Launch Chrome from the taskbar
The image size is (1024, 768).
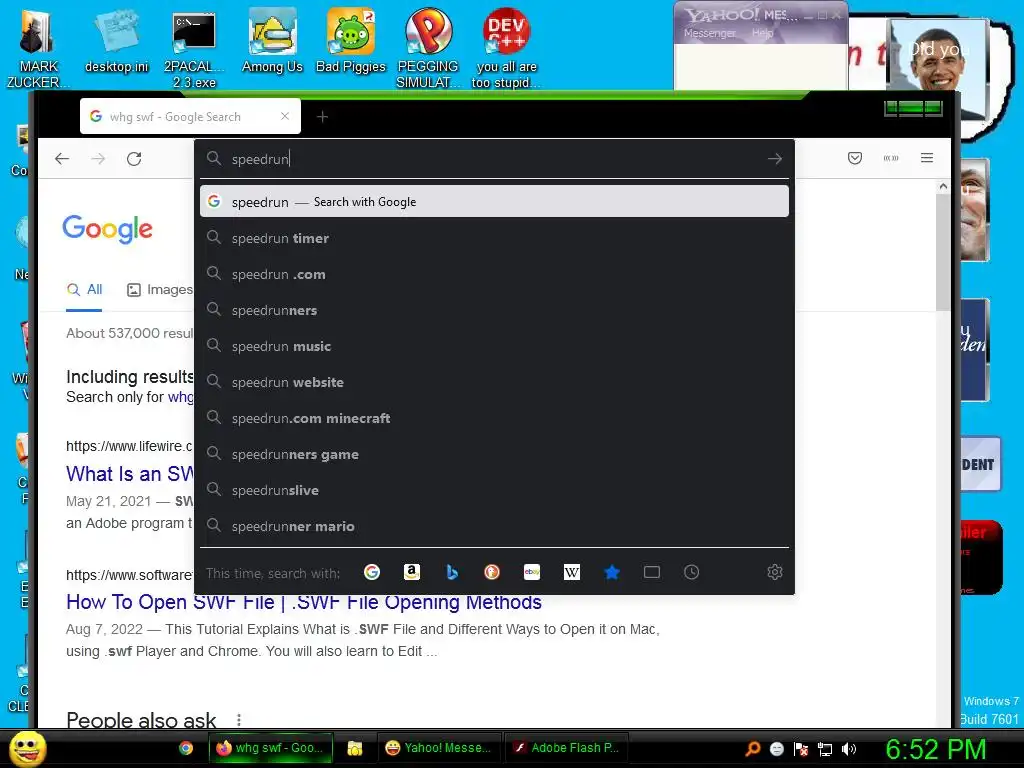tap(186, 748)
